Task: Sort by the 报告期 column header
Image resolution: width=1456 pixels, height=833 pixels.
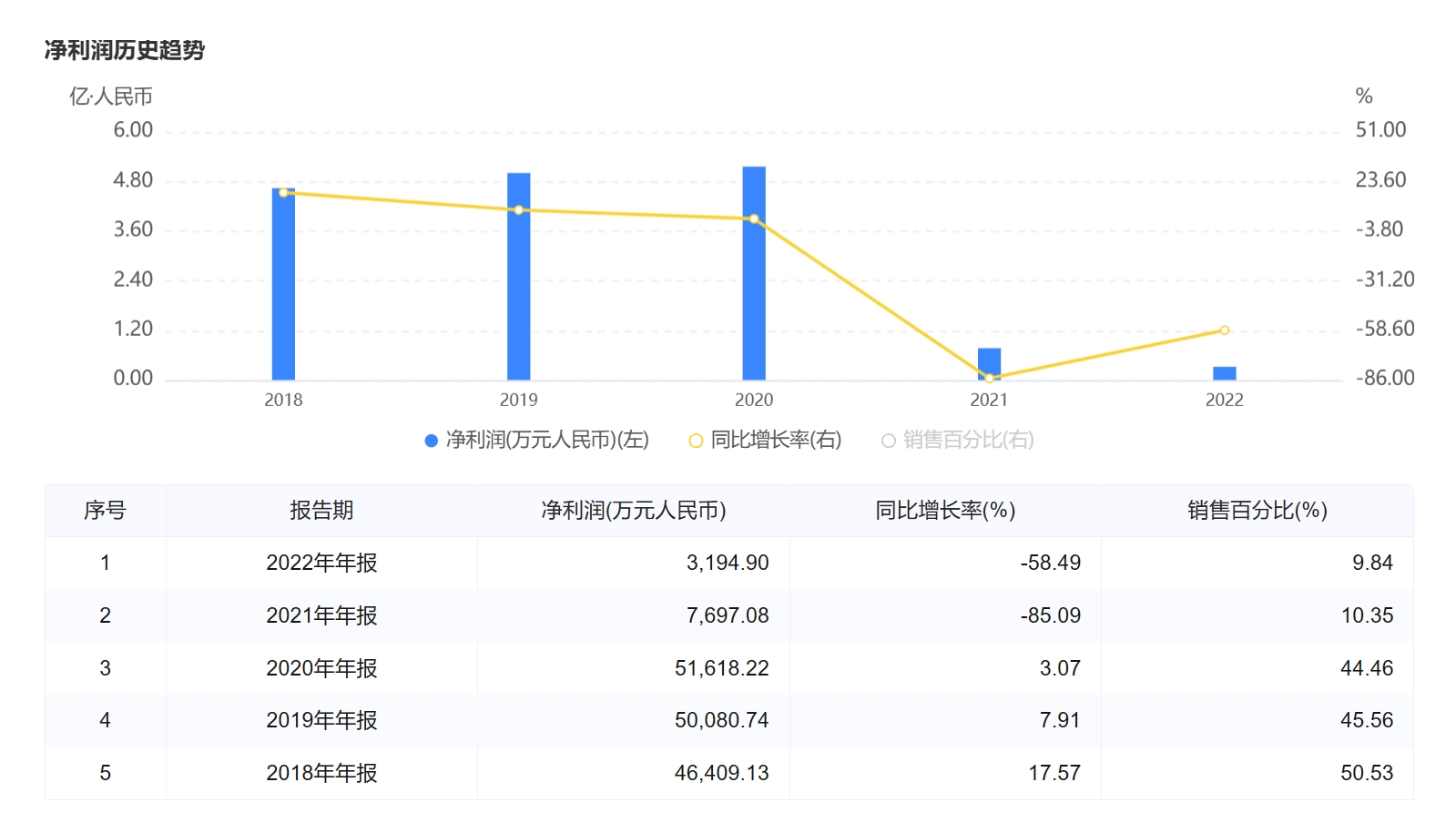Action: (321, 511)
